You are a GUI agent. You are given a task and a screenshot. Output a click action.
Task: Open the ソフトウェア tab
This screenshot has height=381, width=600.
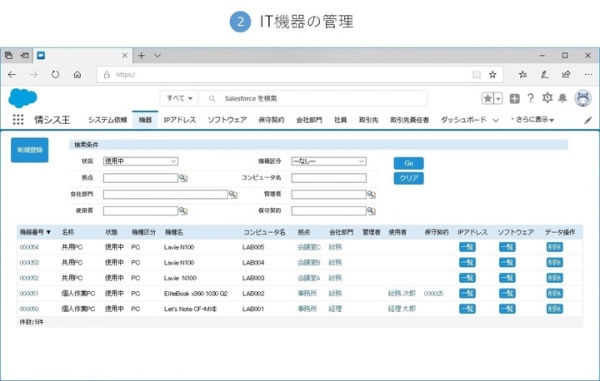point(227,120)
